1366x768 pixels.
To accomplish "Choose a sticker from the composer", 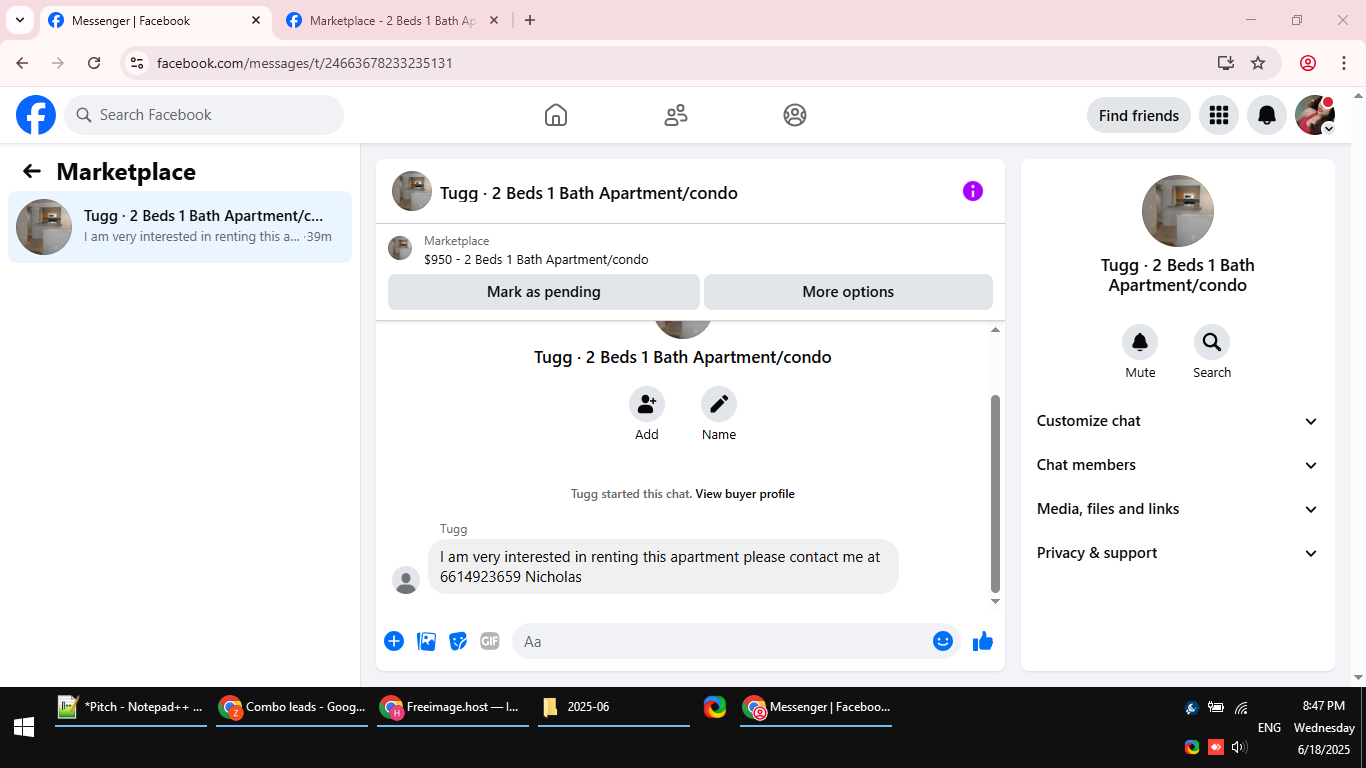I will click(x=458, y=641).
